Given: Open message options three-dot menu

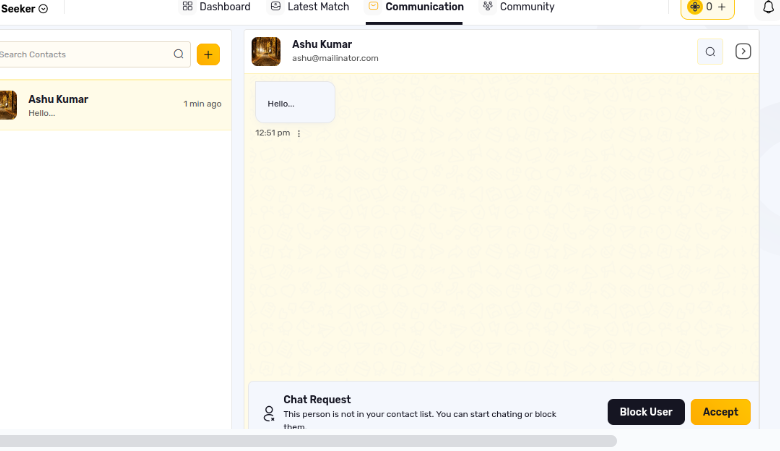Looking at the screenshot, I should [x=299, y=133].
